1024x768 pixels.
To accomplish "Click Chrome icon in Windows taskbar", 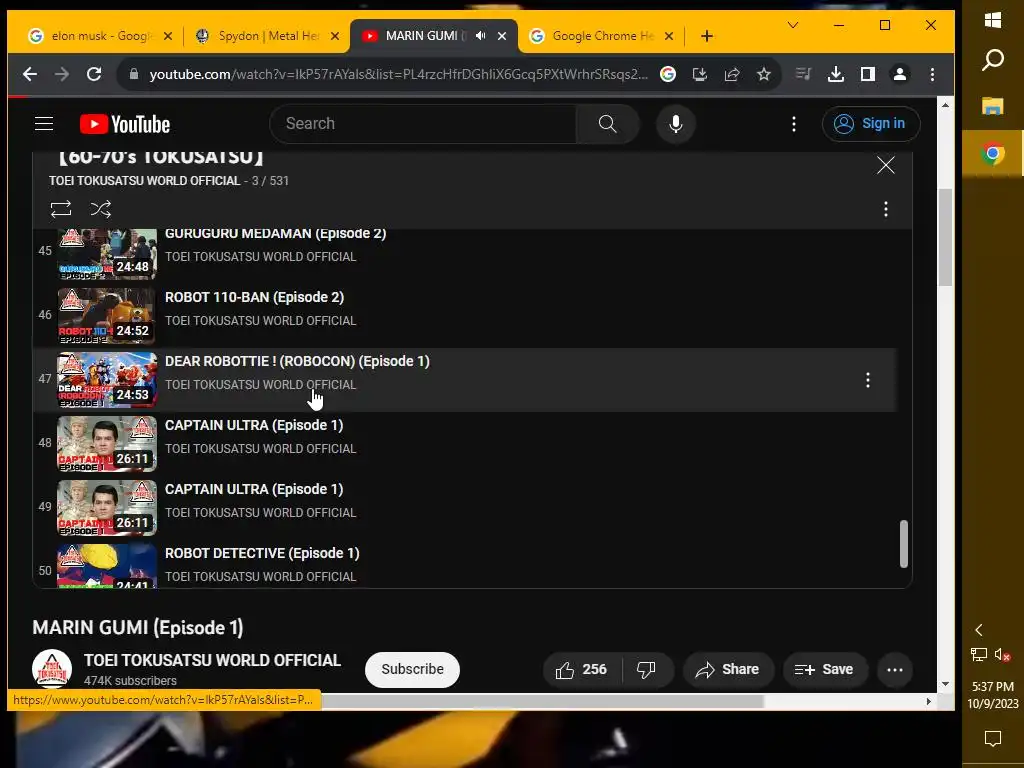I will click(993, 153).
